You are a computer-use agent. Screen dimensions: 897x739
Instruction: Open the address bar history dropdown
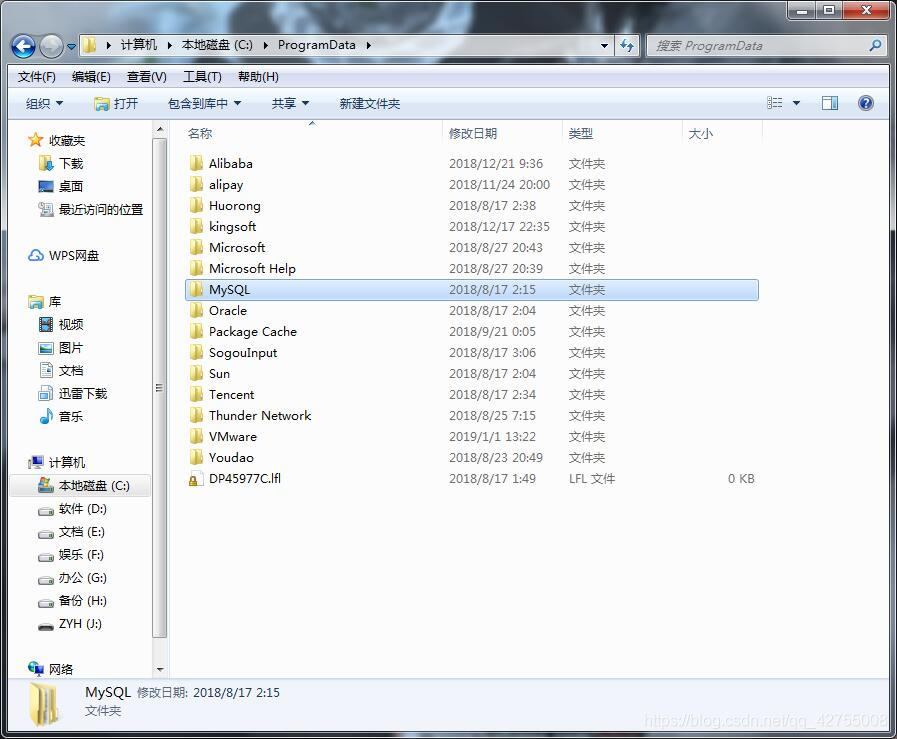(x=605, y=45)
